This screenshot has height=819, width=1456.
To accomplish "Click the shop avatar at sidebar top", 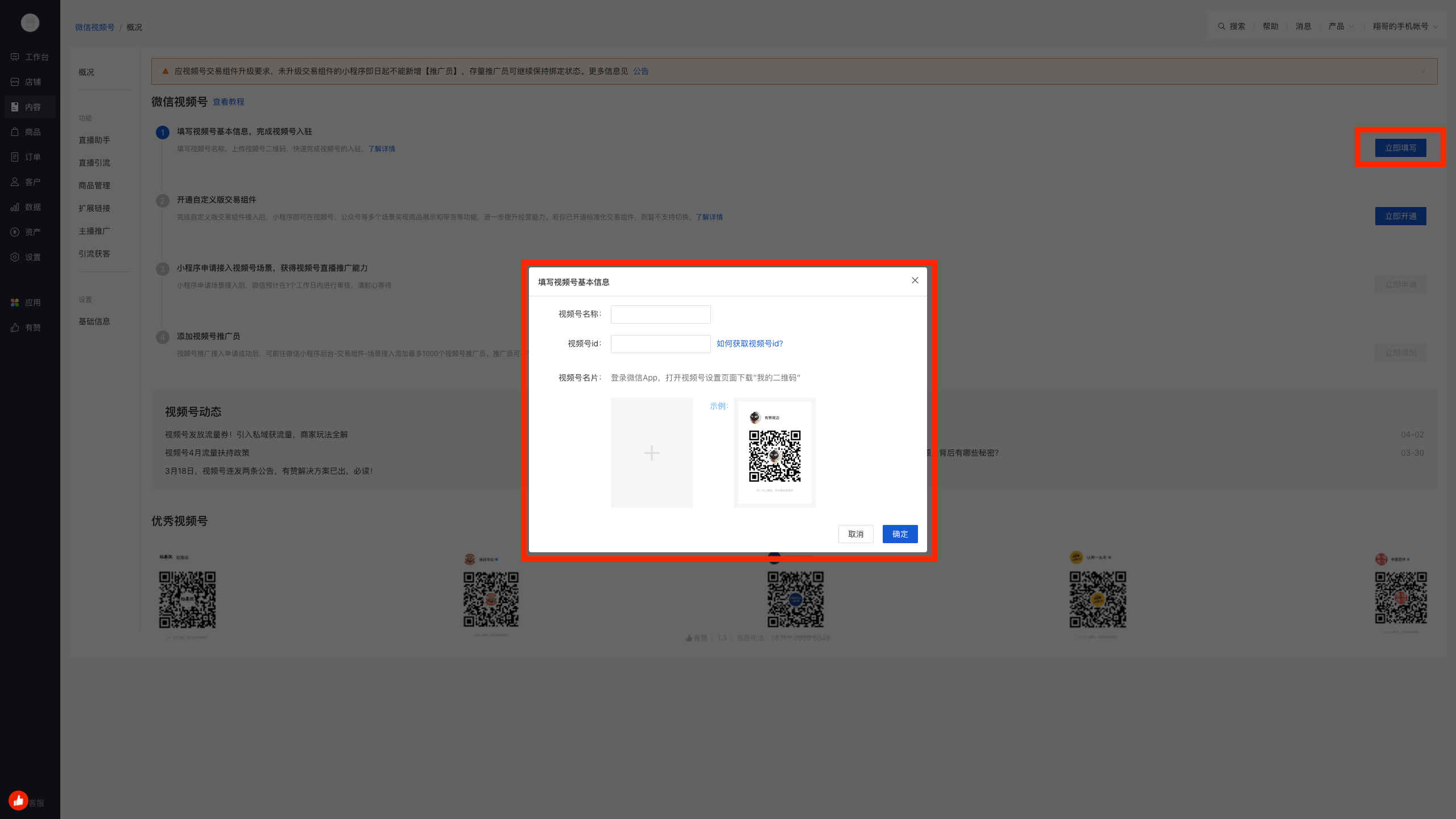I will (30, 23).
